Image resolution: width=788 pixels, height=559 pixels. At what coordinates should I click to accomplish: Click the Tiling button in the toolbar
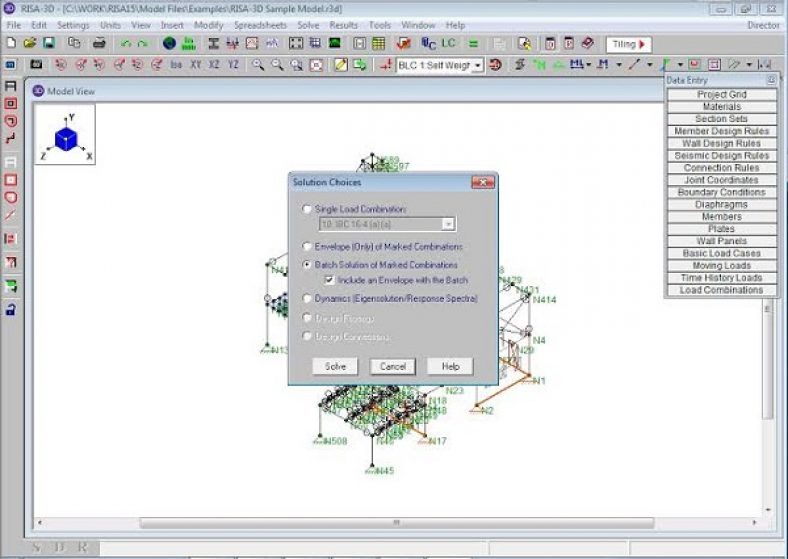point(629,44)
